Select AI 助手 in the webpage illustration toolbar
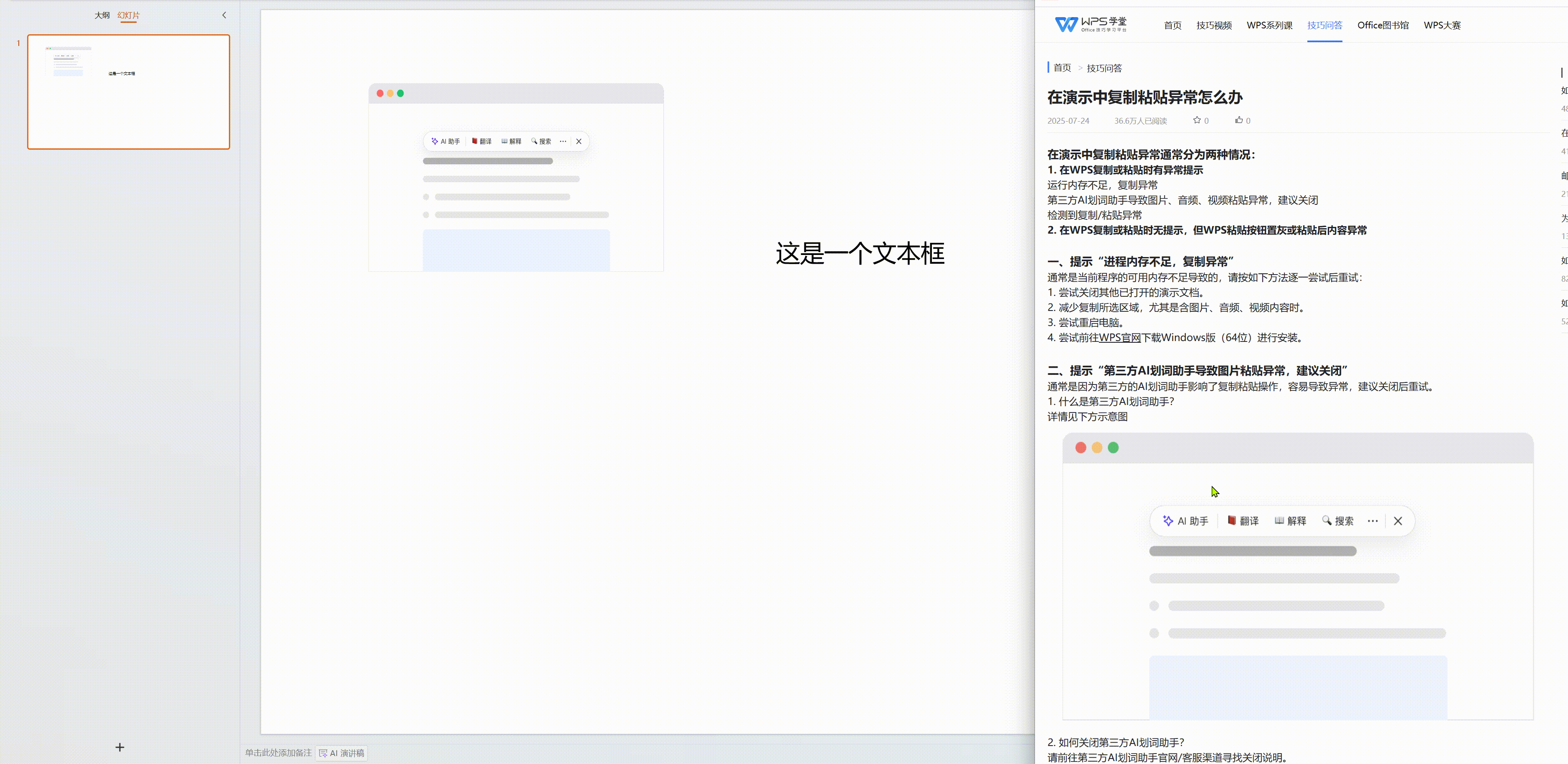Viewport: 1568px width, 764px height. coord(1185,521)
